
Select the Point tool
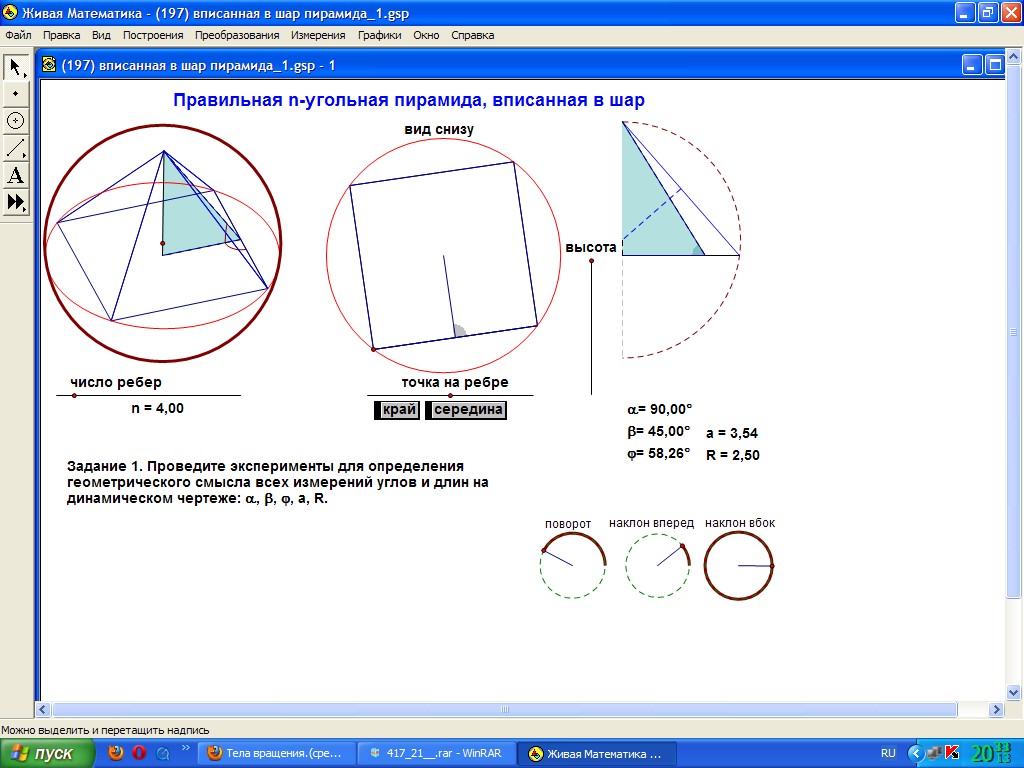pos(15,93)
